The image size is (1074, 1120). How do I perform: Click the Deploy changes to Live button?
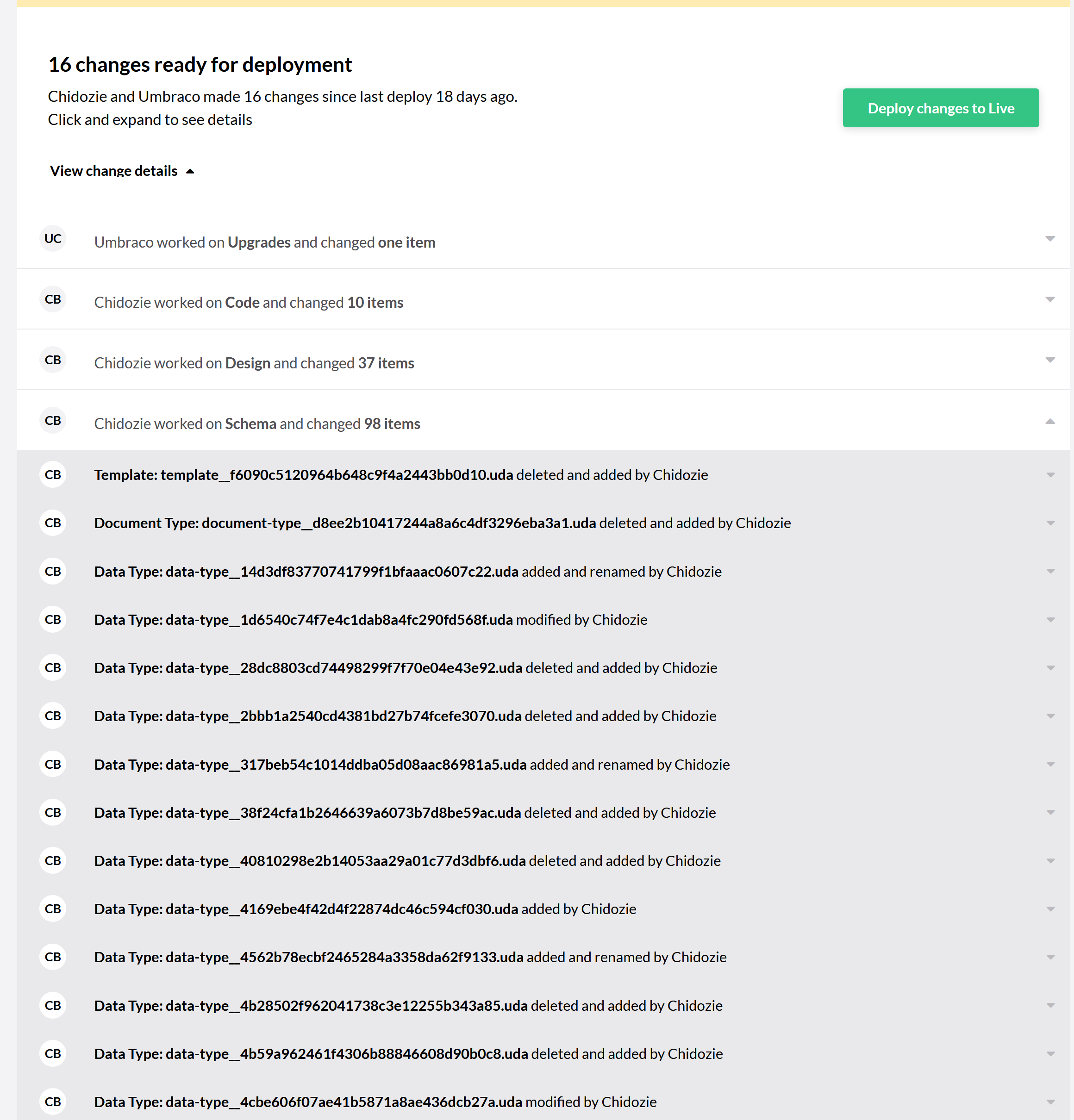pyautogui.click(x=940, y=108)
